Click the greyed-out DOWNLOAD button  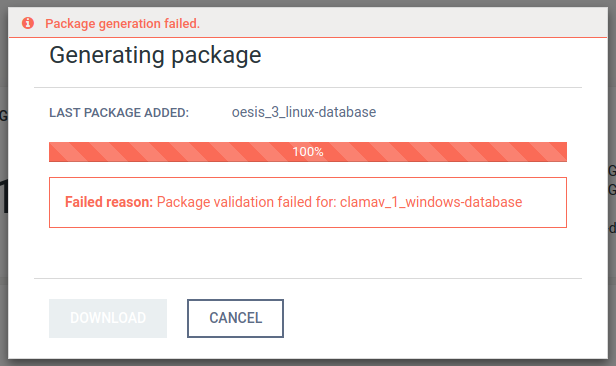point(108,318)
